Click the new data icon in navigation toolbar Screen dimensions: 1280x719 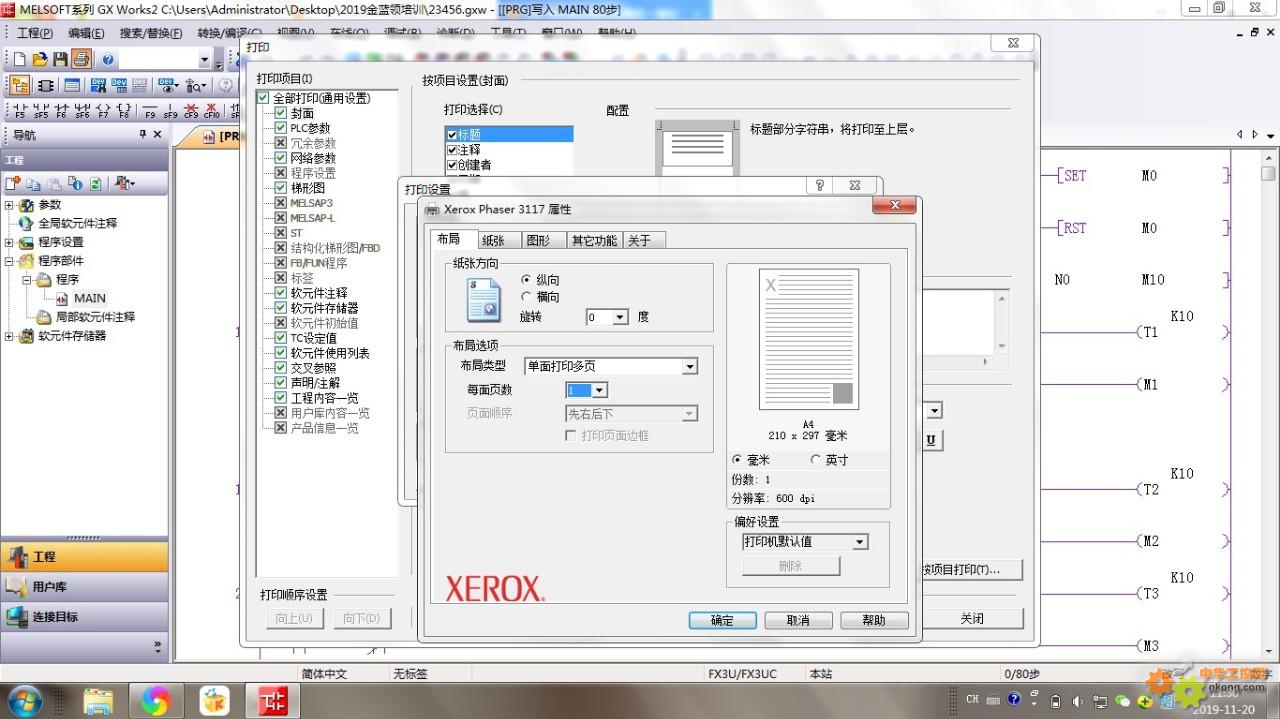pyautogui.click(x=14, y=184)
